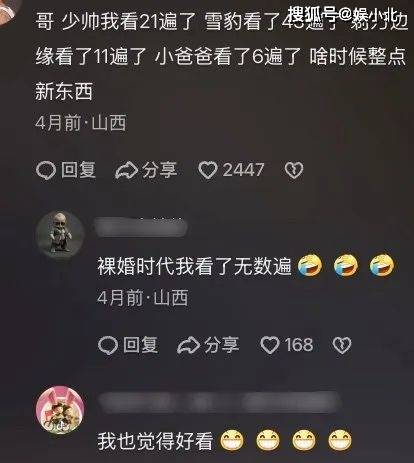Tap share arrow under 裸婚时代 comment
The width and height of the screenshot is (414, 463).
tap(188, 345)
